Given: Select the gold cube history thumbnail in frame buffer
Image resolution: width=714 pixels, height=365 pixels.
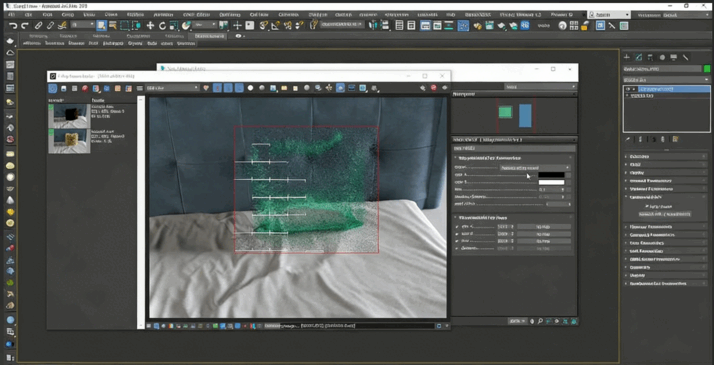Looking at the screenshot, I should 69,141.
